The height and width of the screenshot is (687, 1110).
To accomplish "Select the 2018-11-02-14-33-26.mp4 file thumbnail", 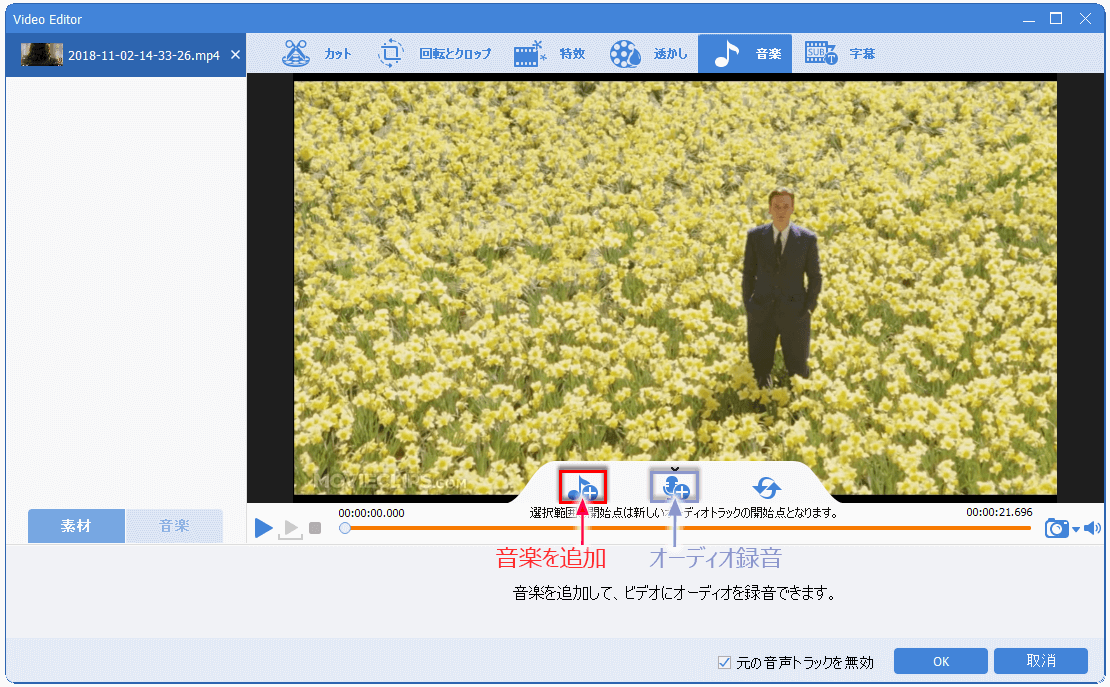I will (42, 55).
